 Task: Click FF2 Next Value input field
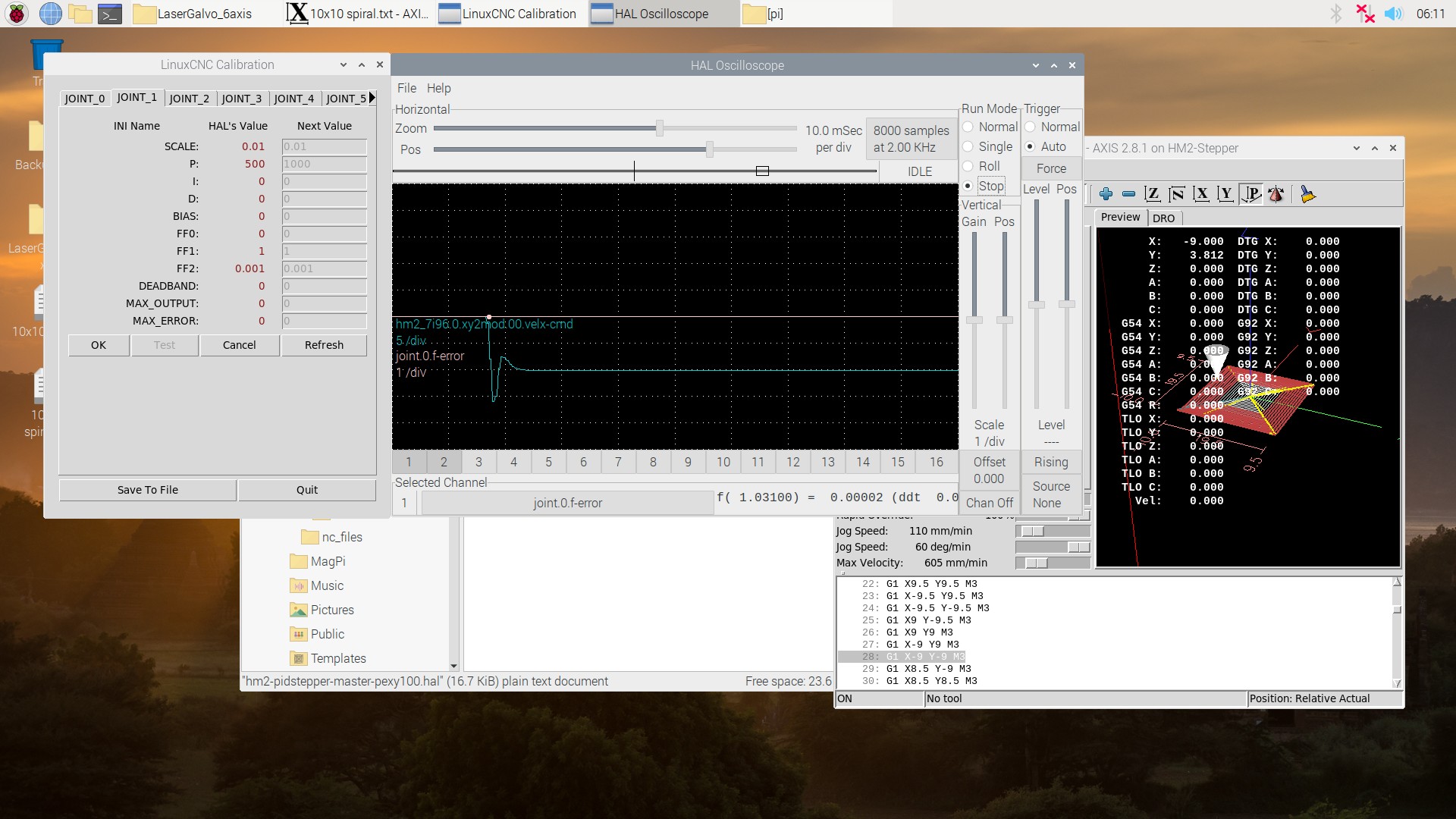point(324,268)
